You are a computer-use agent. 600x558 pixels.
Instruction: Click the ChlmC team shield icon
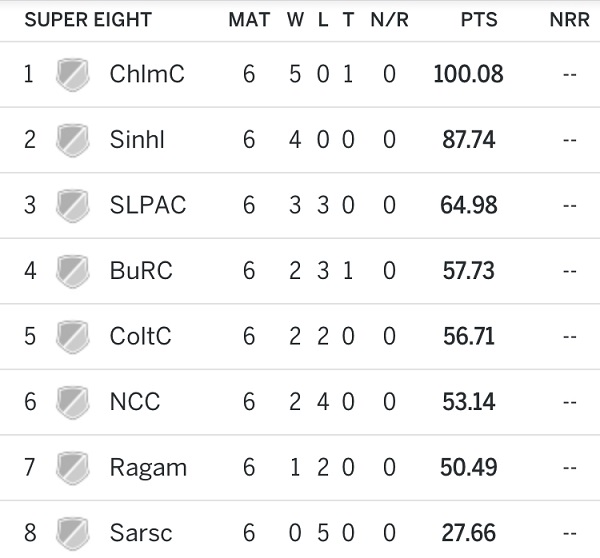(72, 74)
